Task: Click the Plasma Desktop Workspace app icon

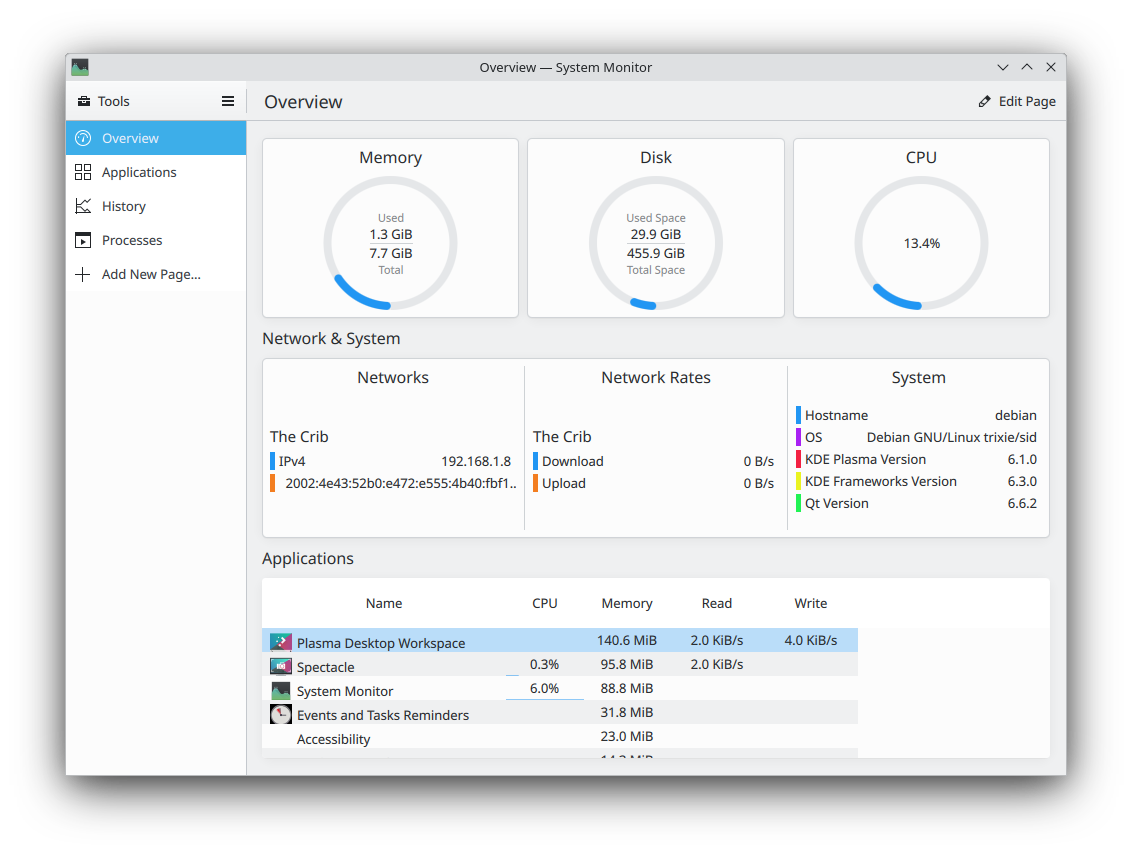Action: click(x=280, y=642)
